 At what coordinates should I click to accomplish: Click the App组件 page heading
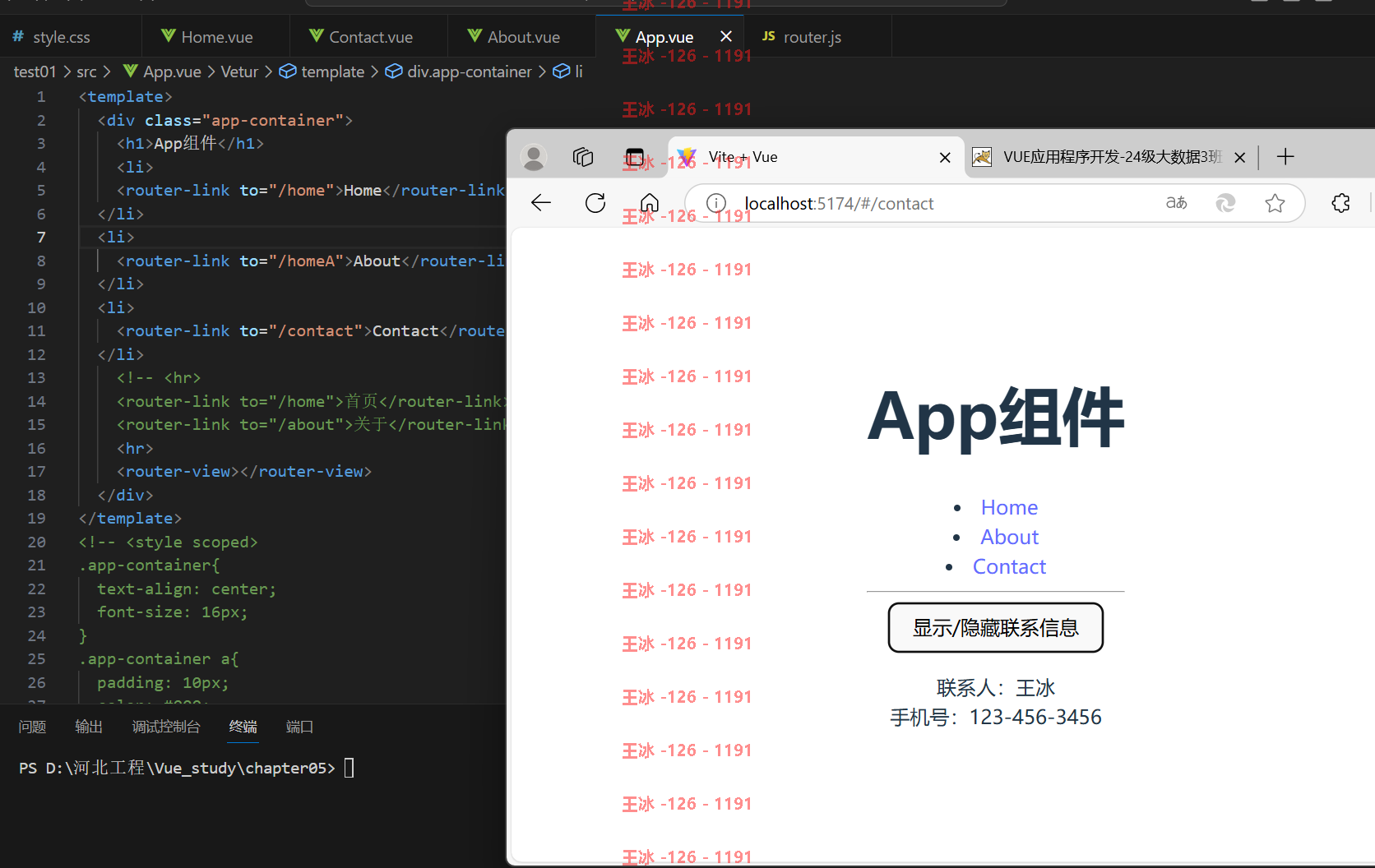click(995, 418)
